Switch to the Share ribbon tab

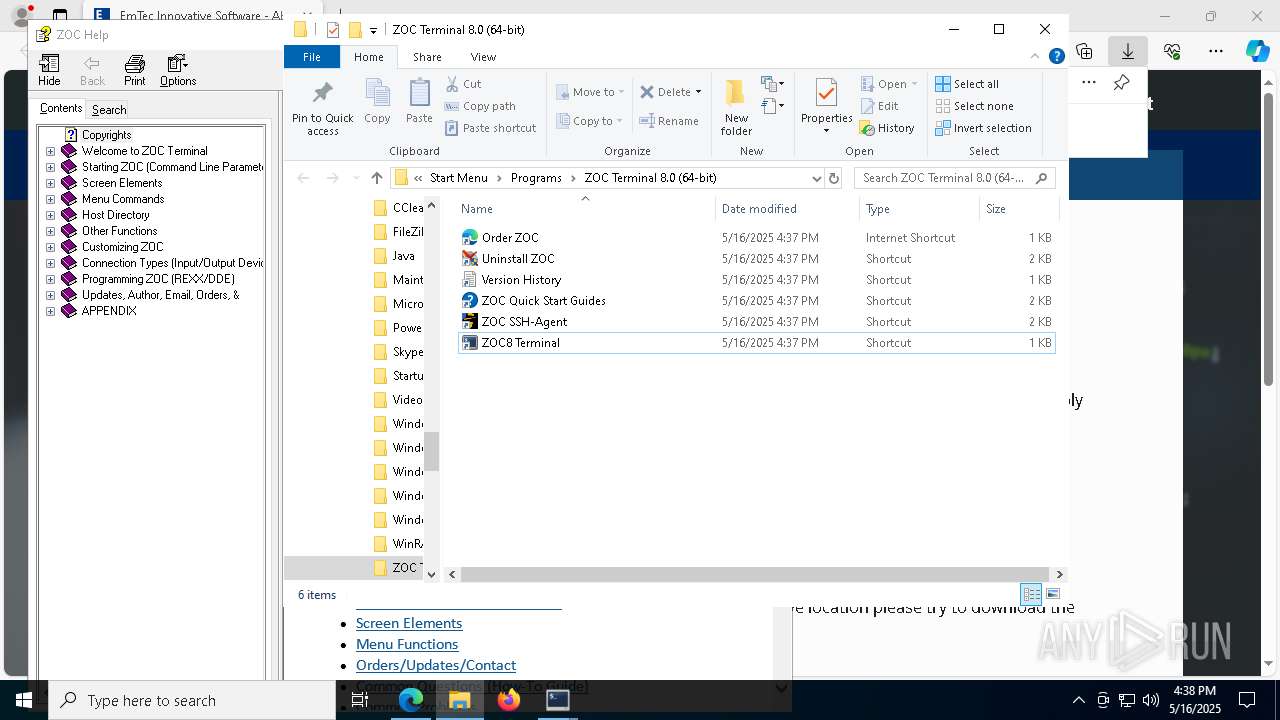pos(427,57)
